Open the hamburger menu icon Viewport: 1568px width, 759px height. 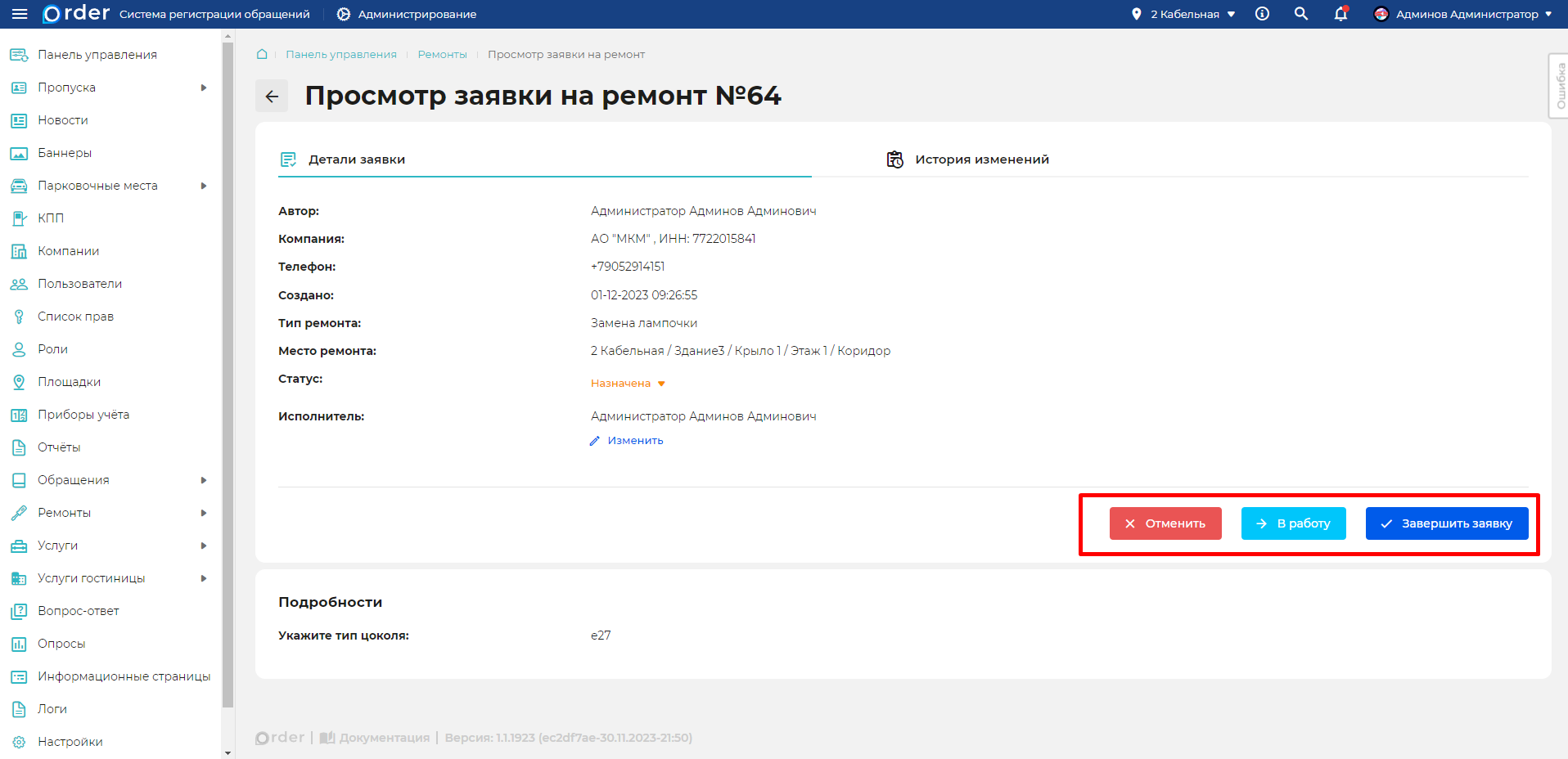(x=18, y=13)
